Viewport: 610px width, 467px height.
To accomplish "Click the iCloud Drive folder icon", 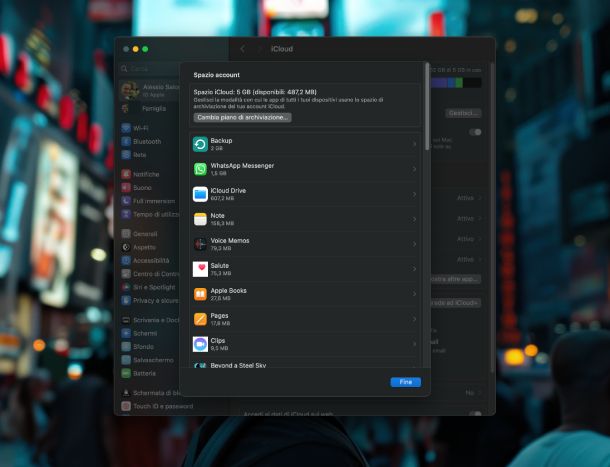I will click(x=200, y=194).
